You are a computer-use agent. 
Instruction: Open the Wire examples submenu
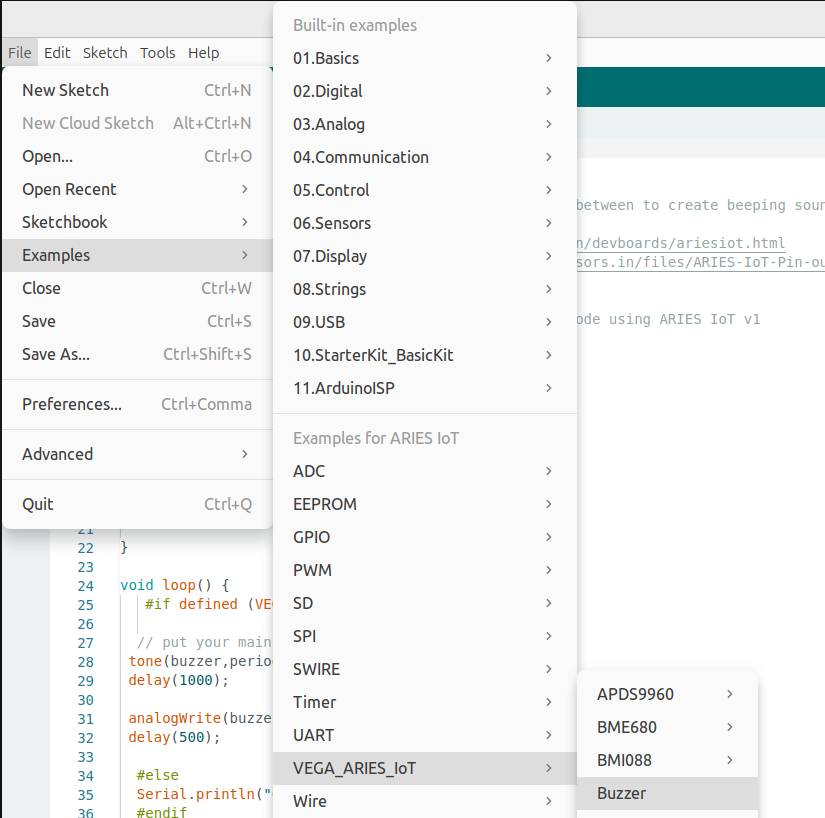[425, 801]
